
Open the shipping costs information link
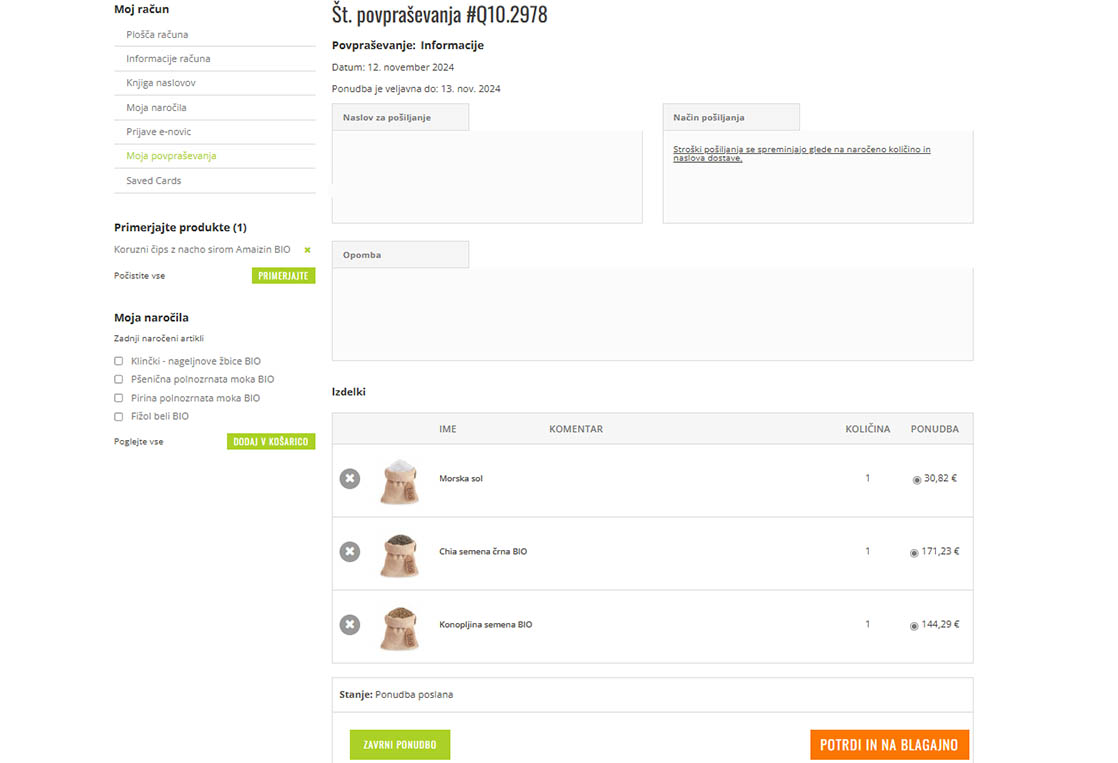click(801, 154)
